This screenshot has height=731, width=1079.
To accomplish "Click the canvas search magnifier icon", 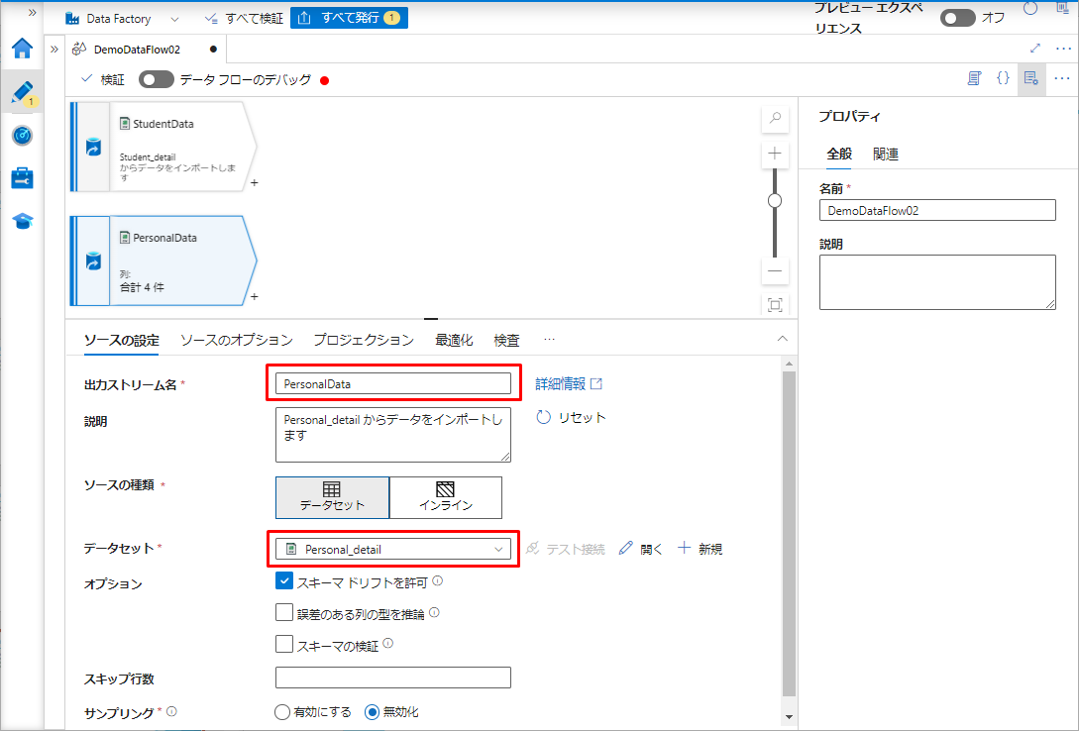I will pyautogui.click(x=775, y=118).
